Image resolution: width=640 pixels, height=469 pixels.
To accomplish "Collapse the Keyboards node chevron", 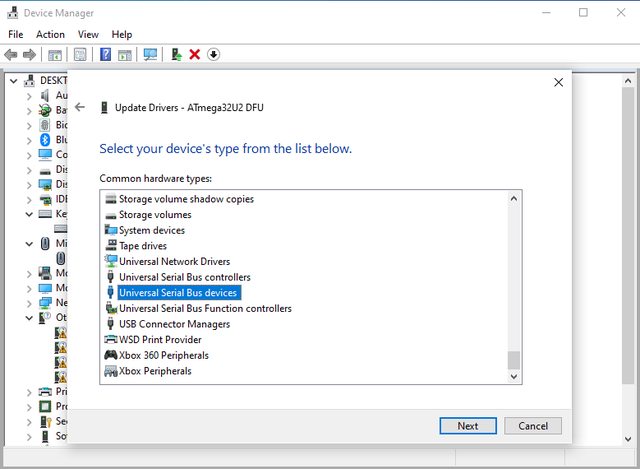I will [29, 214].
